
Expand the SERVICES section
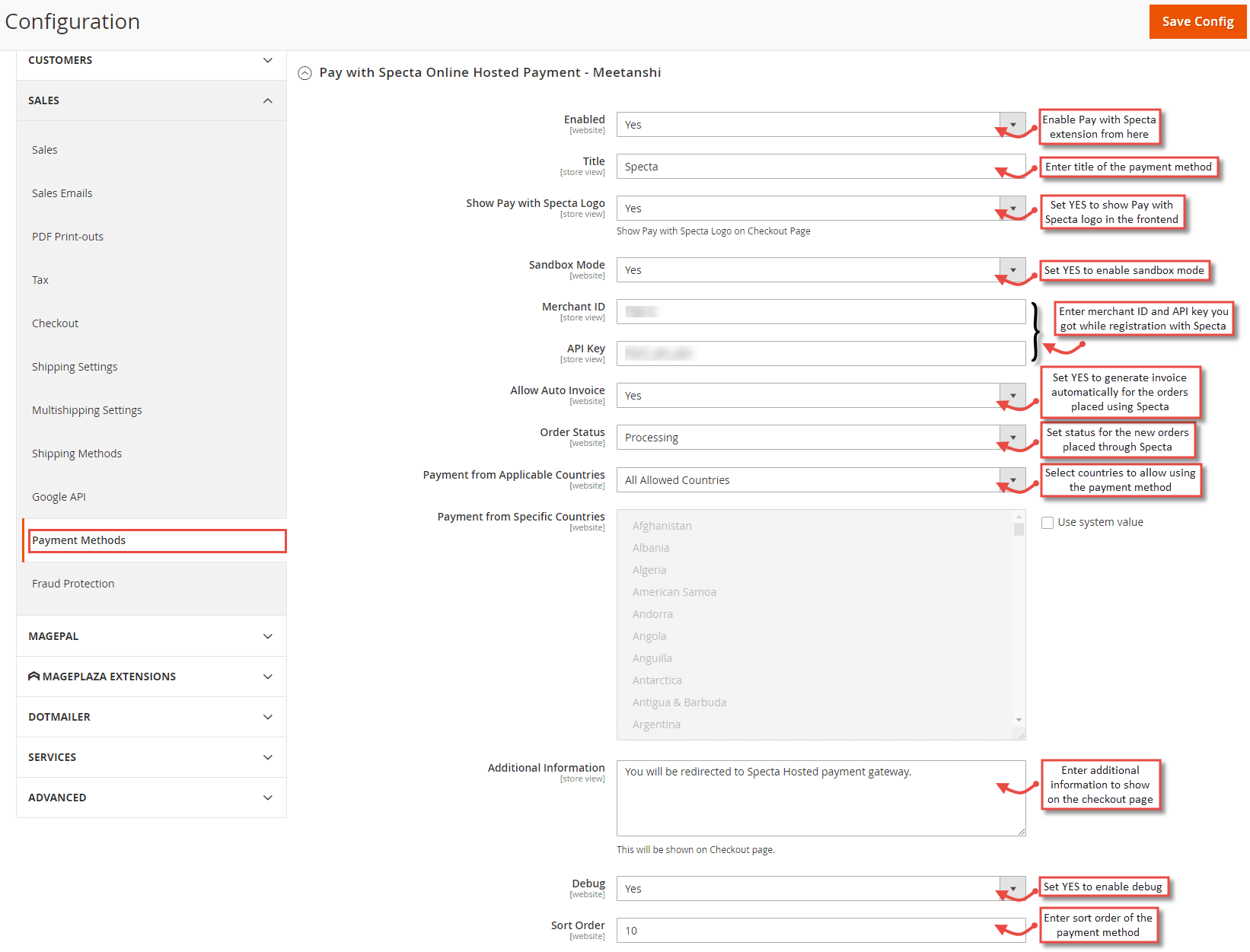coord(268,756)
